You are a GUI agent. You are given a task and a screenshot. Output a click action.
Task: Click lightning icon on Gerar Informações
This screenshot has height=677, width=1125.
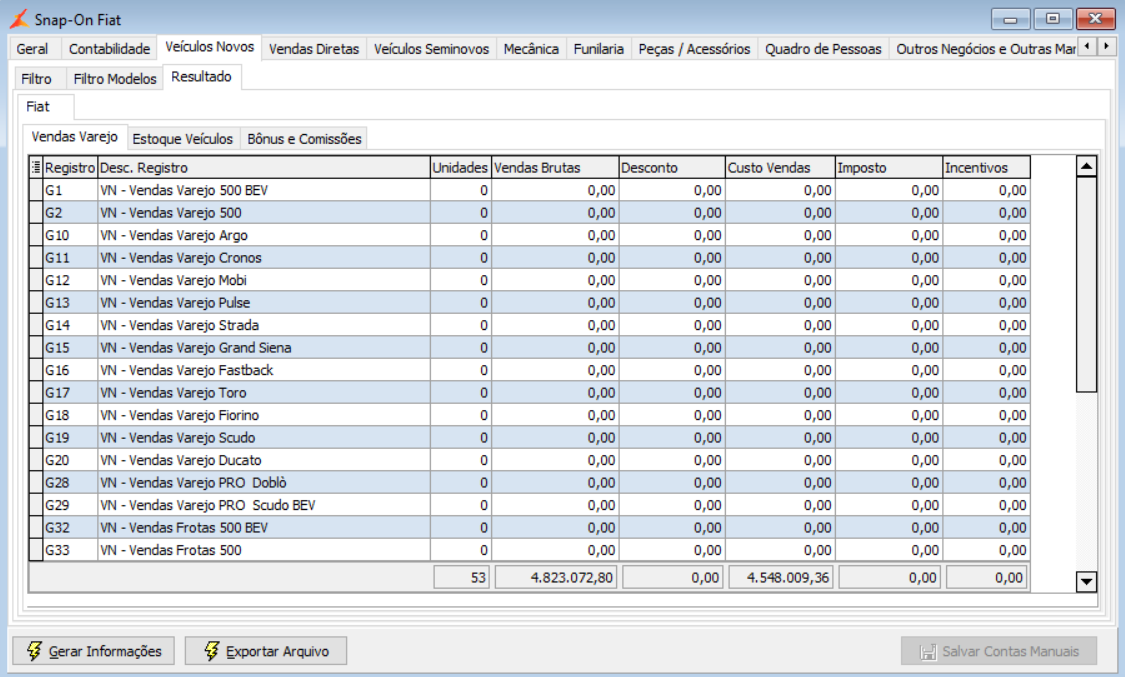34,650
